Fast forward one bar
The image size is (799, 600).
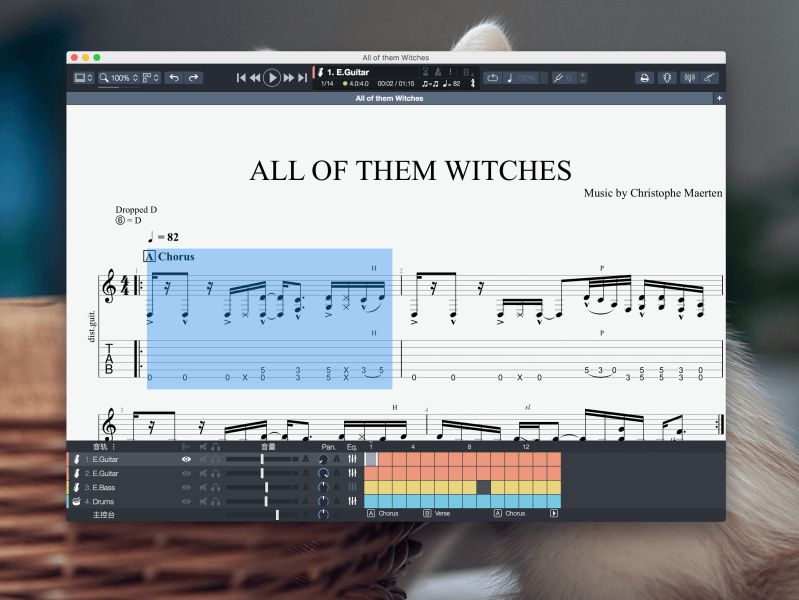tap(288, 77)
